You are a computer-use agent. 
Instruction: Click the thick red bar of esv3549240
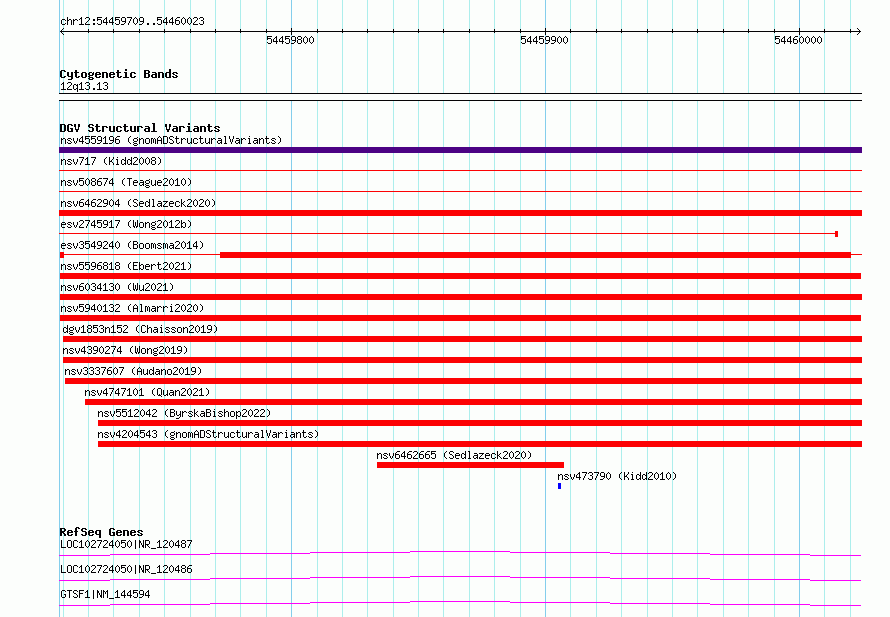(x=535, y=255)
